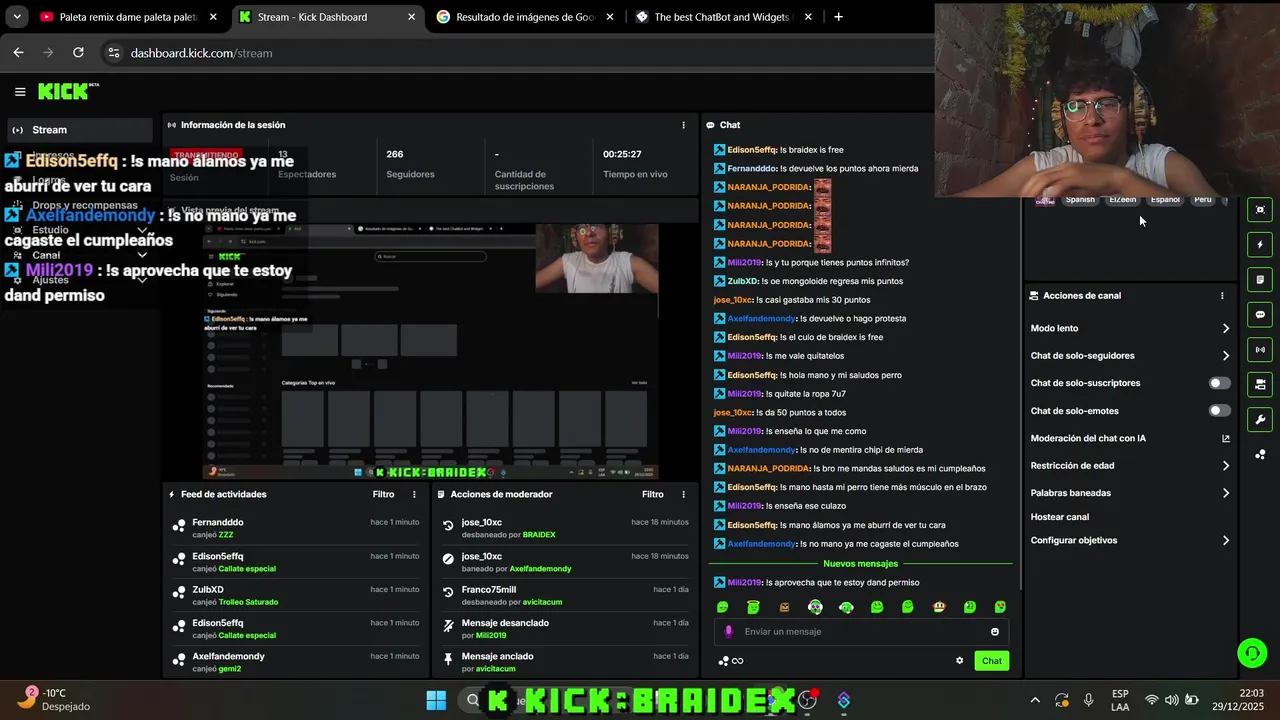Insert the headphones skull emote
This screenshot has width=1280, height=720.
[815, 607]
